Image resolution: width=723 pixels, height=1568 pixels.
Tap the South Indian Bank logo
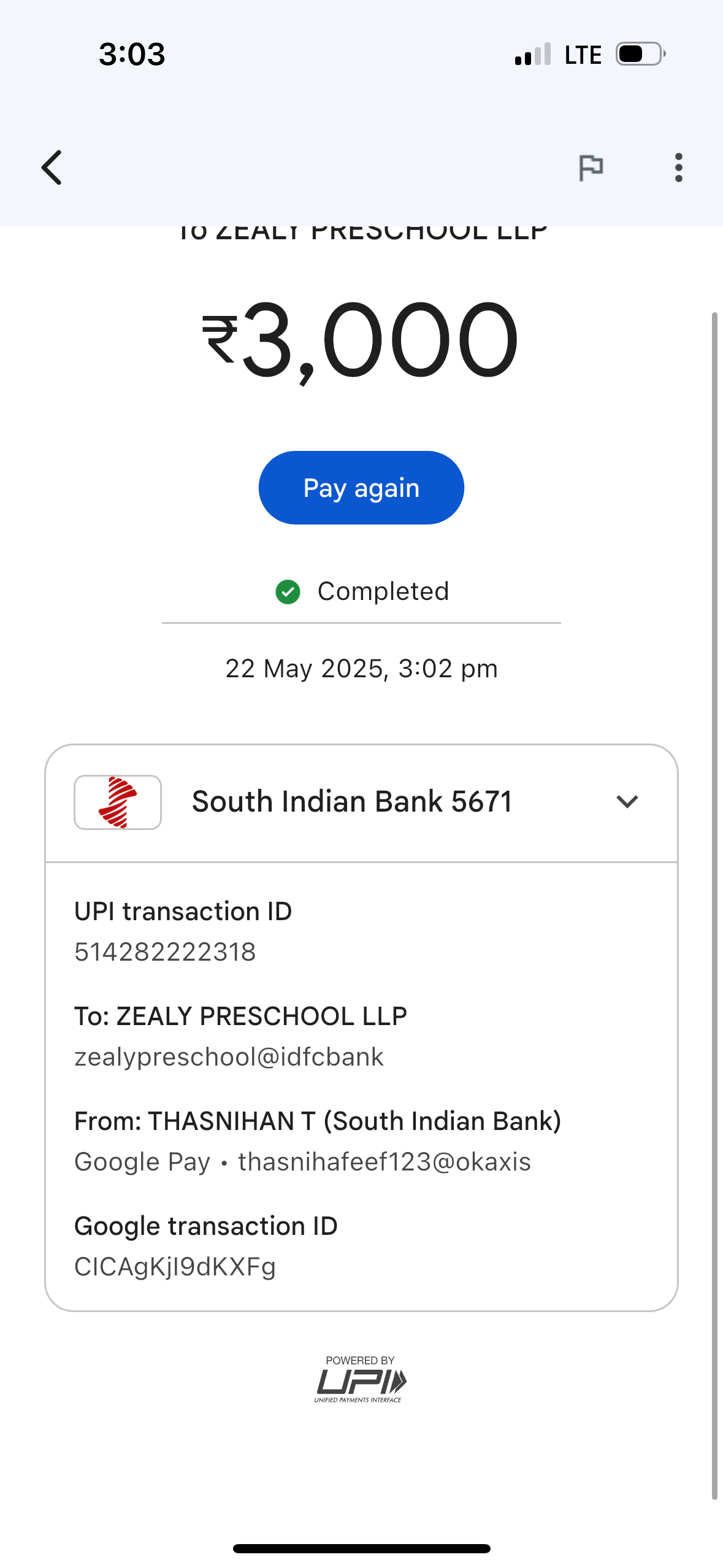pyautogui.click(x=118, y=802)
